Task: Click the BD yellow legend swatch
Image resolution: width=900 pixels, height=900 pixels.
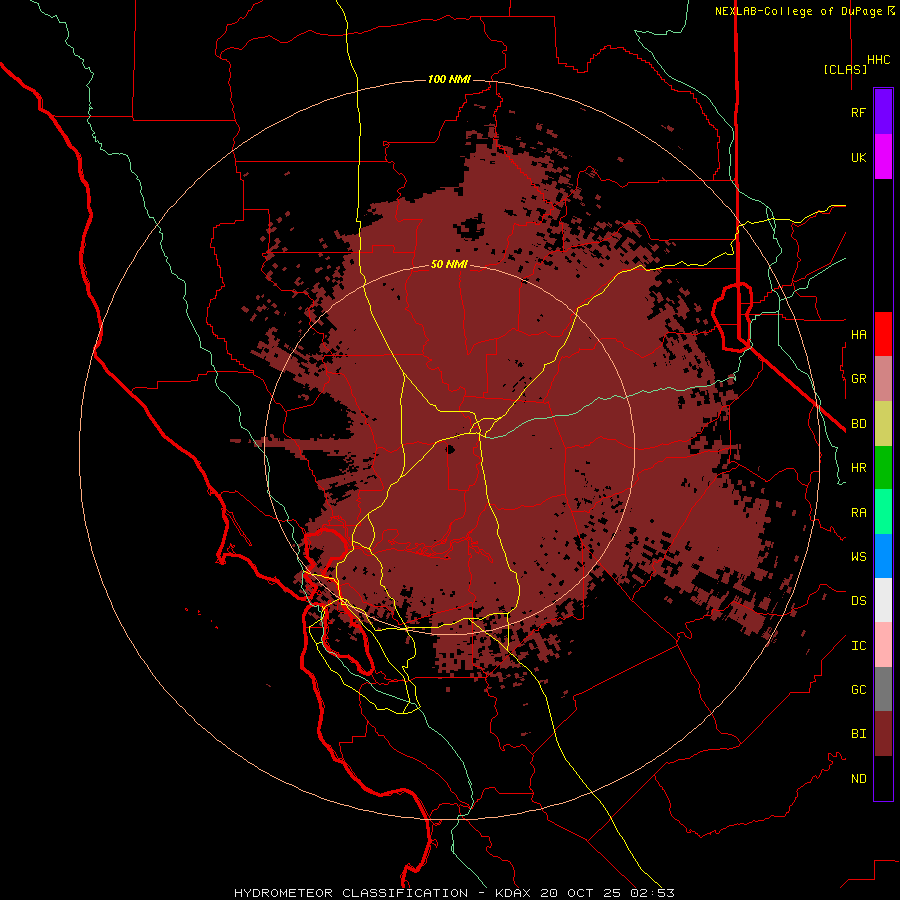Action: point(883,424)
